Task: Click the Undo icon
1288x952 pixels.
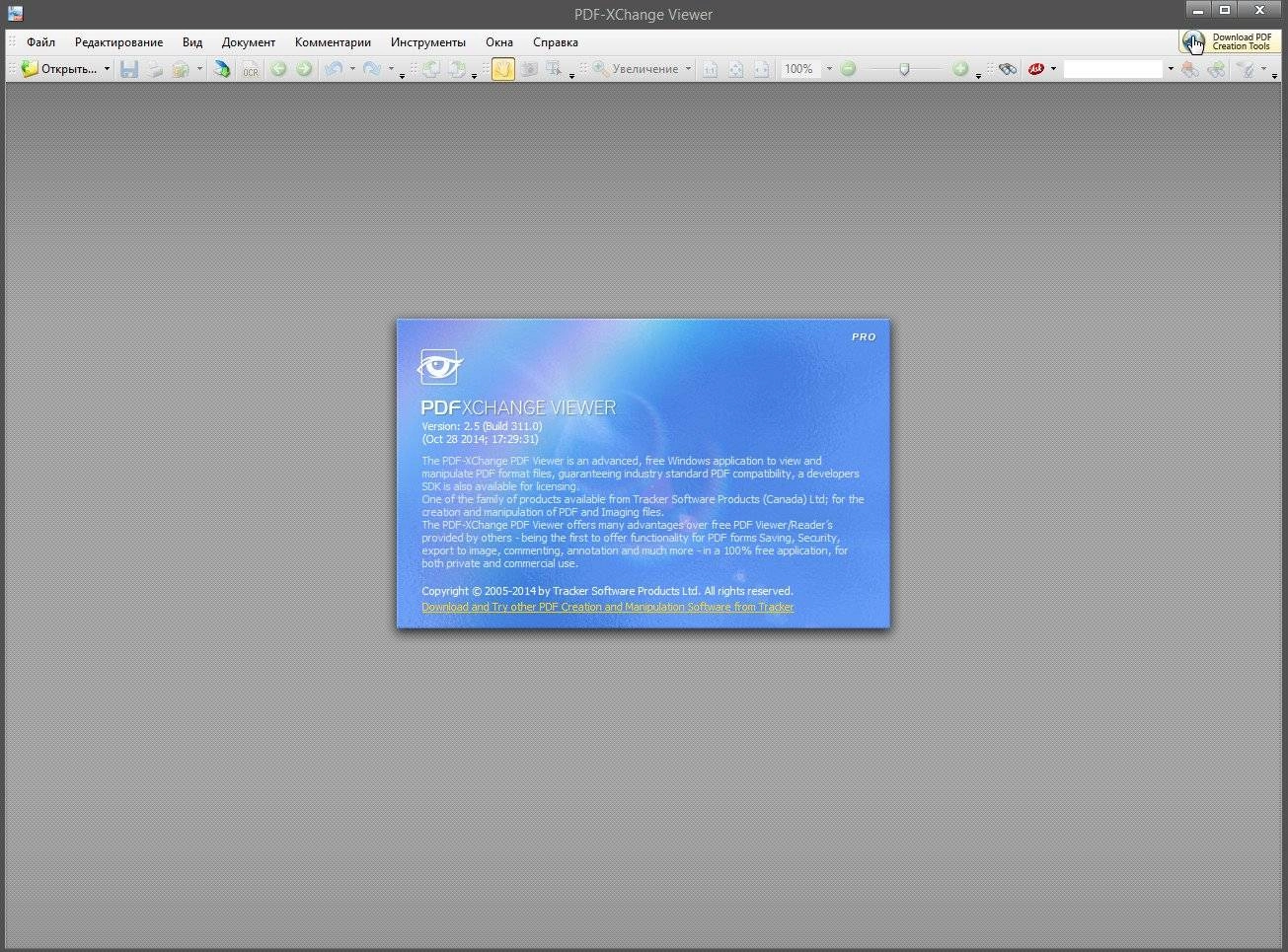Action: pos(335,69)
